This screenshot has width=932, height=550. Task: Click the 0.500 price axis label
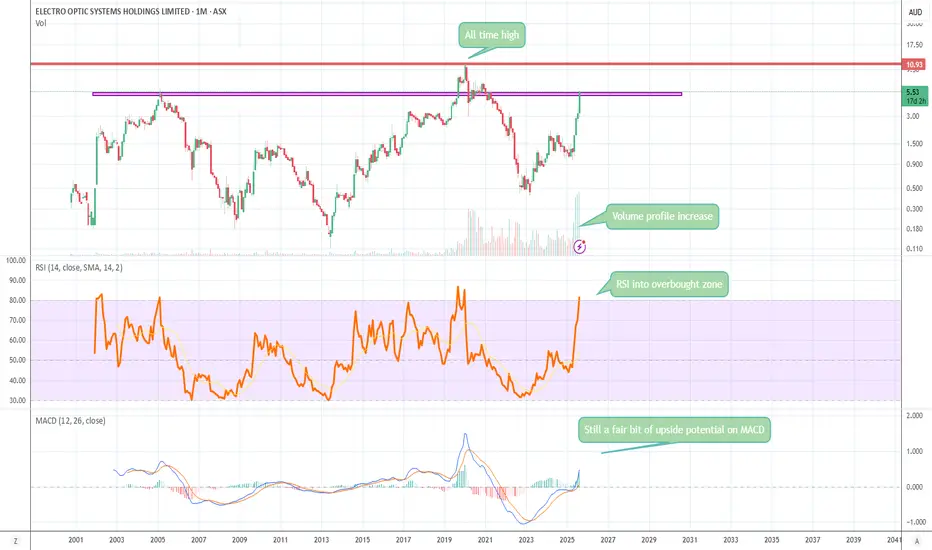point(914,188)
